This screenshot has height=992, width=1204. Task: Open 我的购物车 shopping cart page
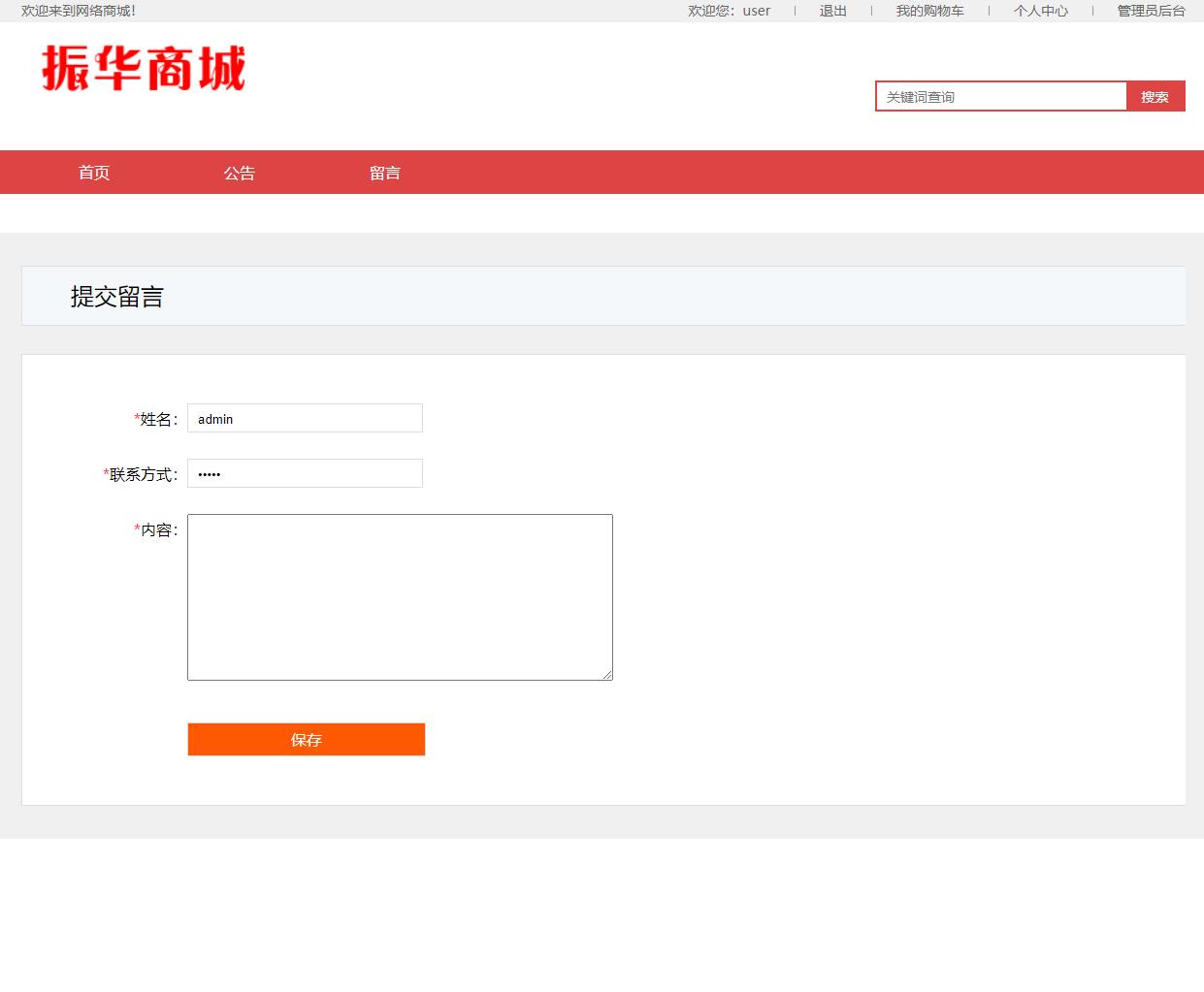[929, 11]
